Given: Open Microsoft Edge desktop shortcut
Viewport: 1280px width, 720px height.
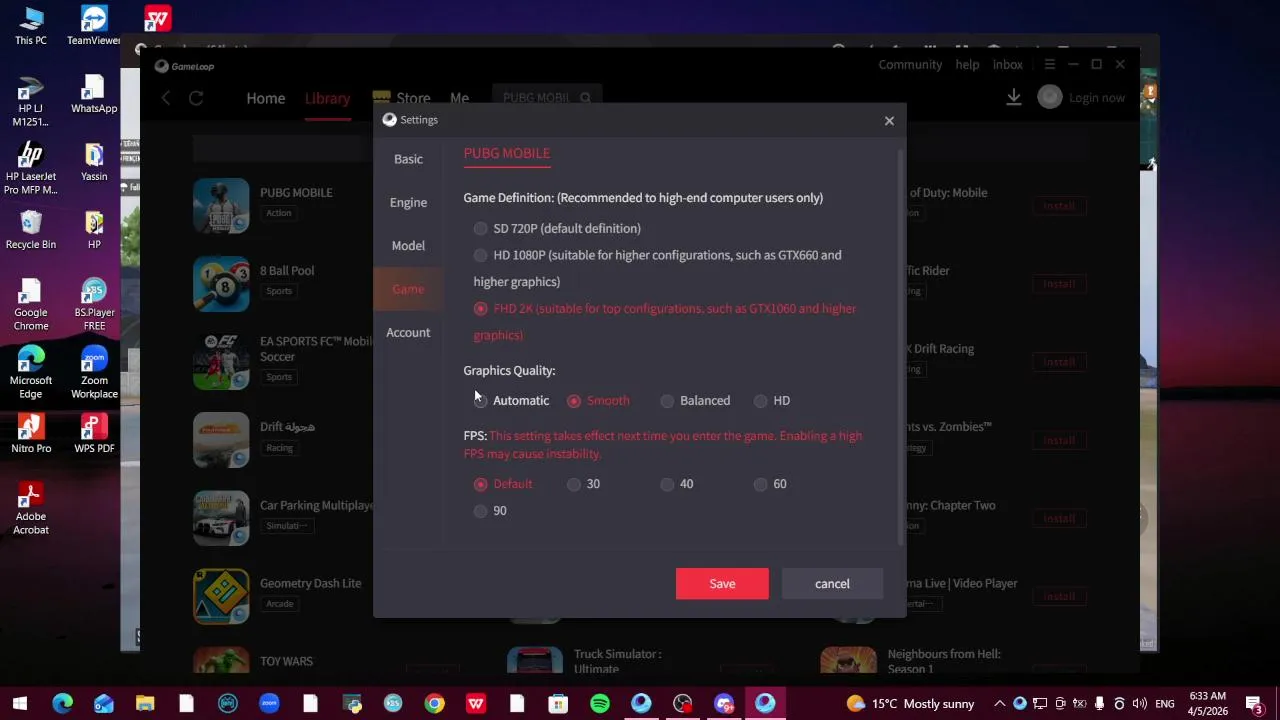Looking at the screenshot, I should tap(31, 373).
